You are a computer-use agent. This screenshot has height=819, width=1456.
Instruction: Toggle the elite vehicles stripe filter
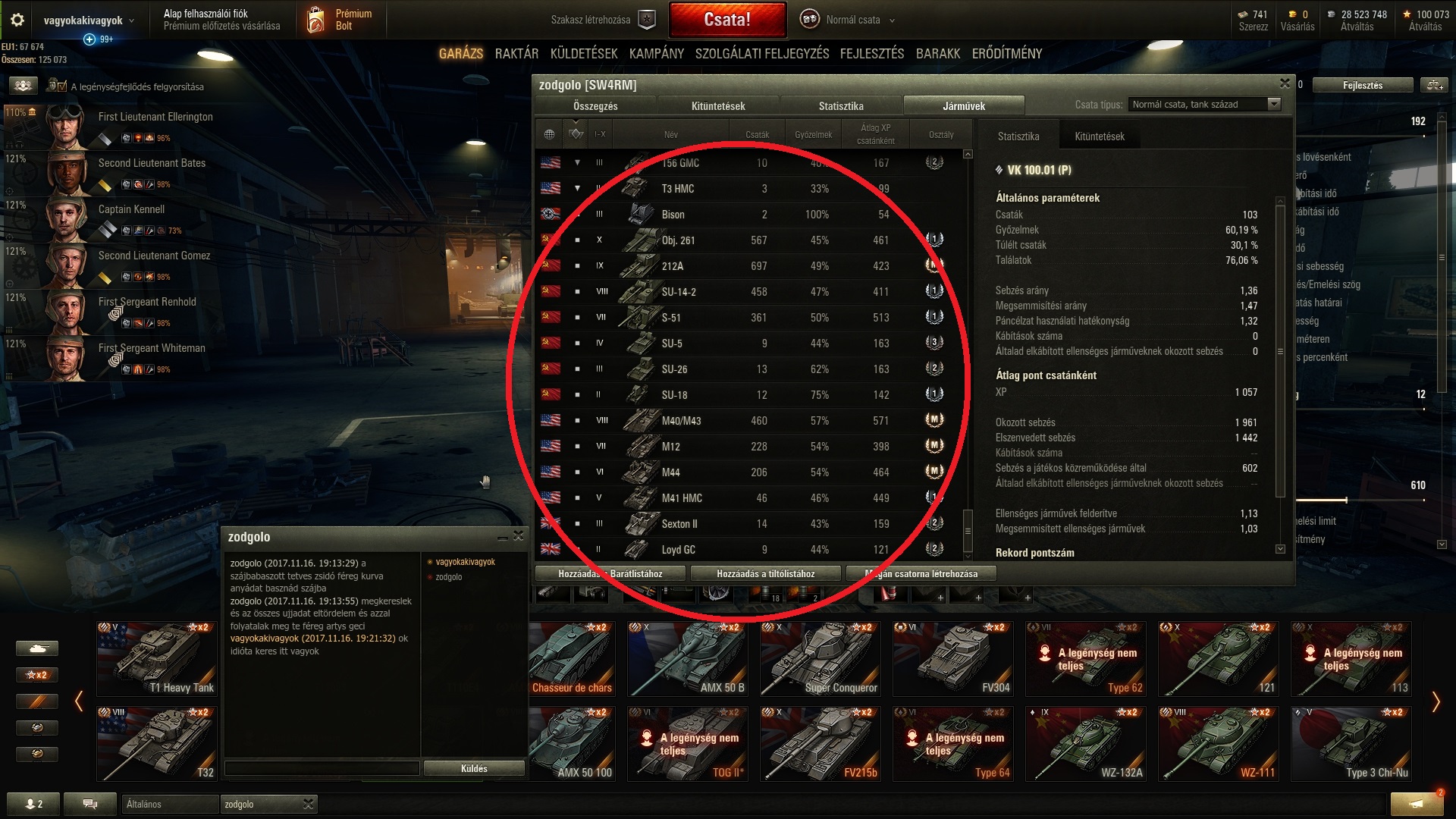(x=37, y=701)
